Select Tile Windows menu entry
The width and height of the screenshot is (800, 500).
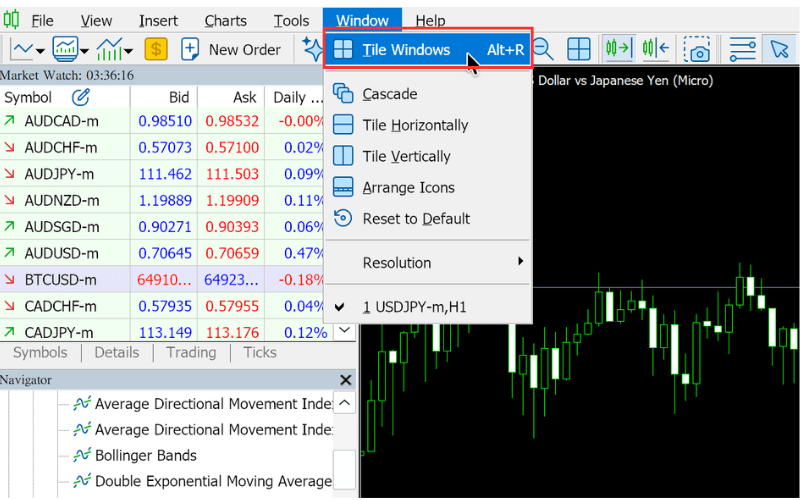pyautogui.click(x=428, y=49)
